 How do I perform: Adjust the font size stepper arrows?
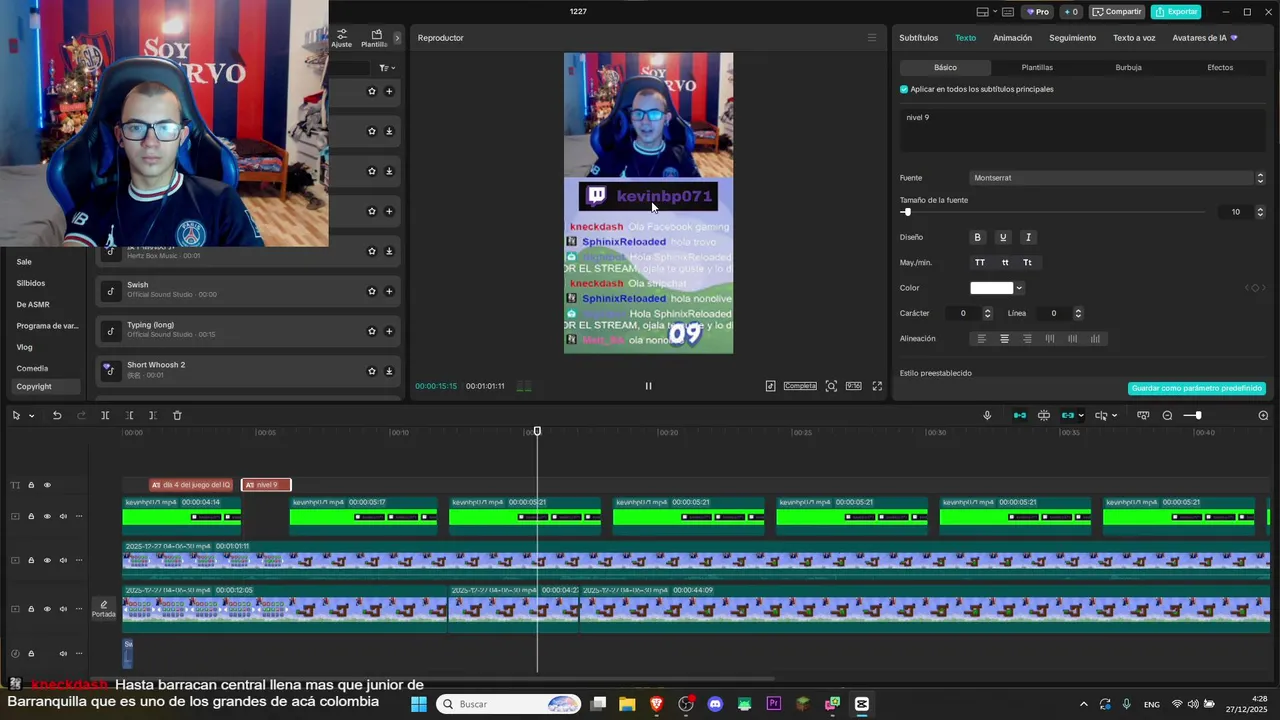tap(1260, 212)
